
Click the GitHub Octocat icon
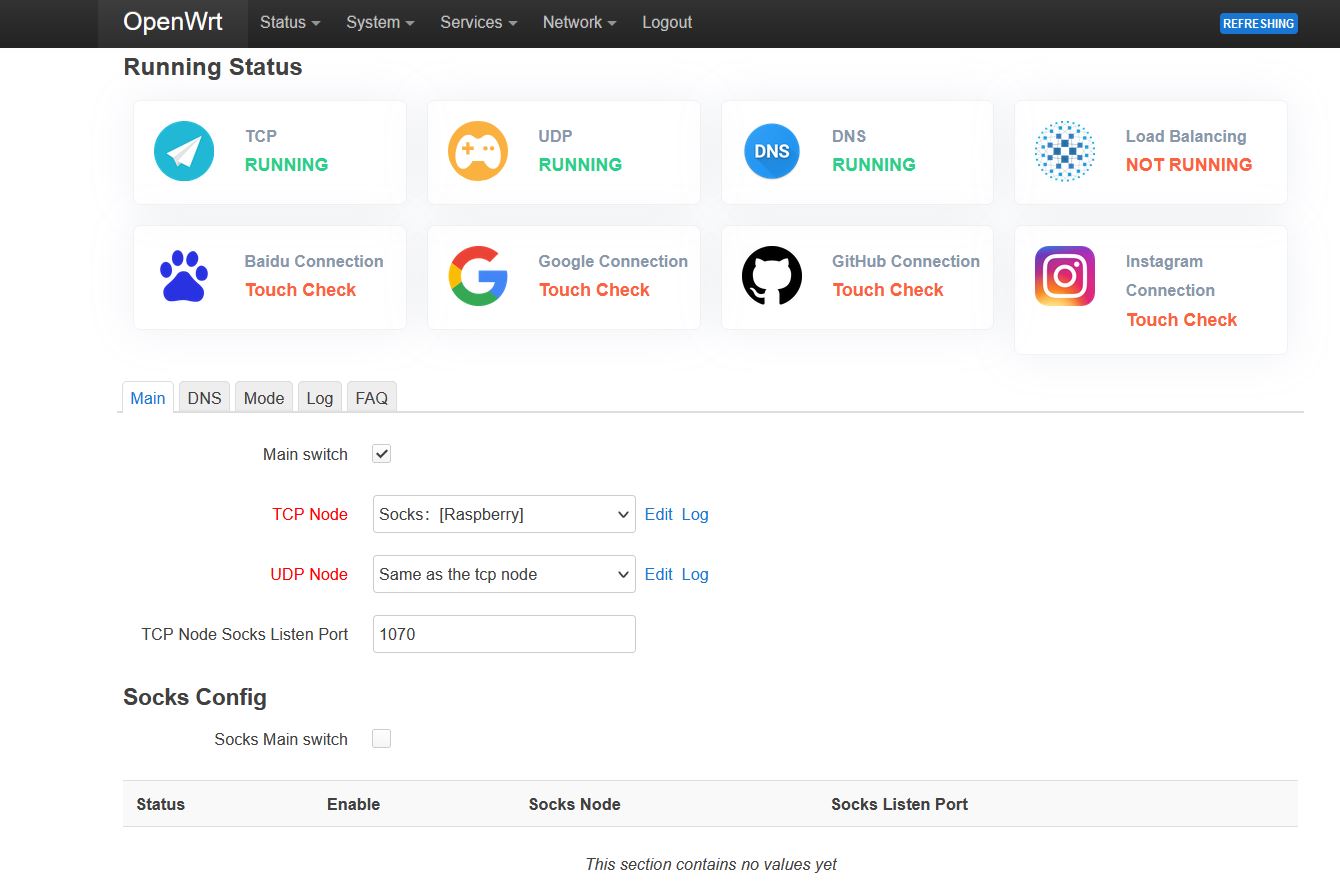coord(770,276)
